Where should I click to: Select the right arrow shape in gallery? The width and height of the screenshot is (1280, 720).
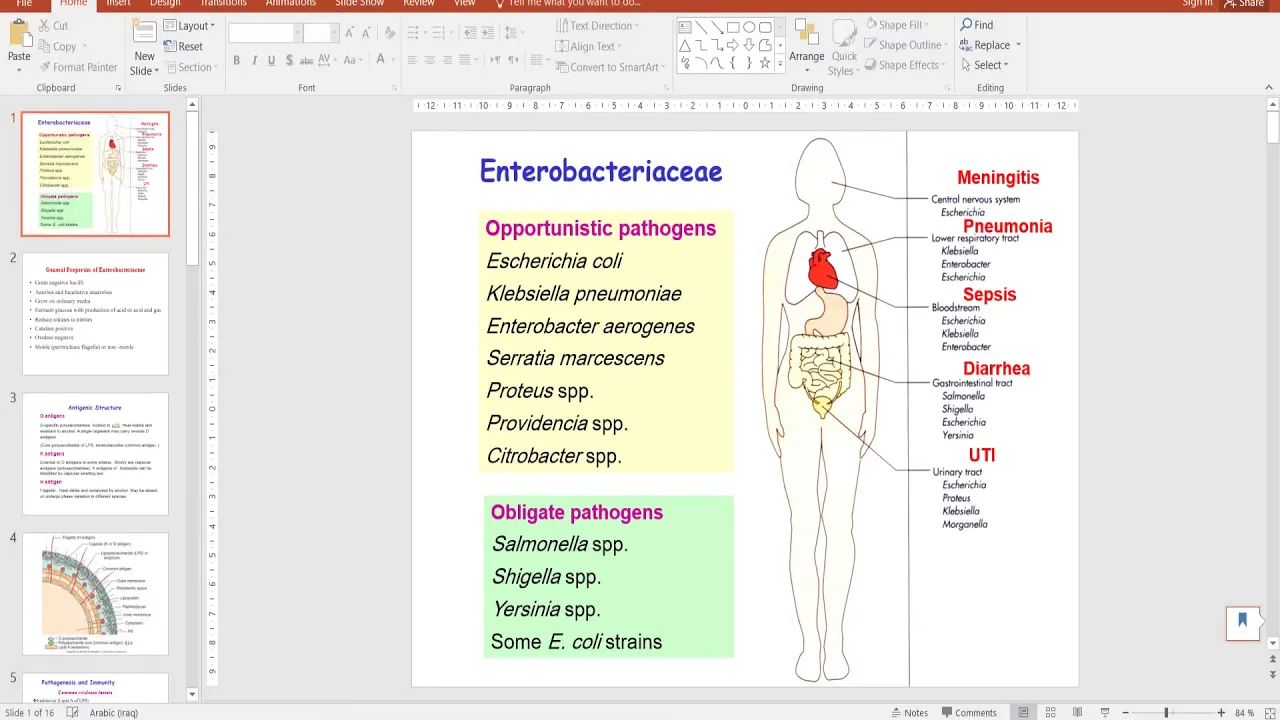tap(733, 45)
